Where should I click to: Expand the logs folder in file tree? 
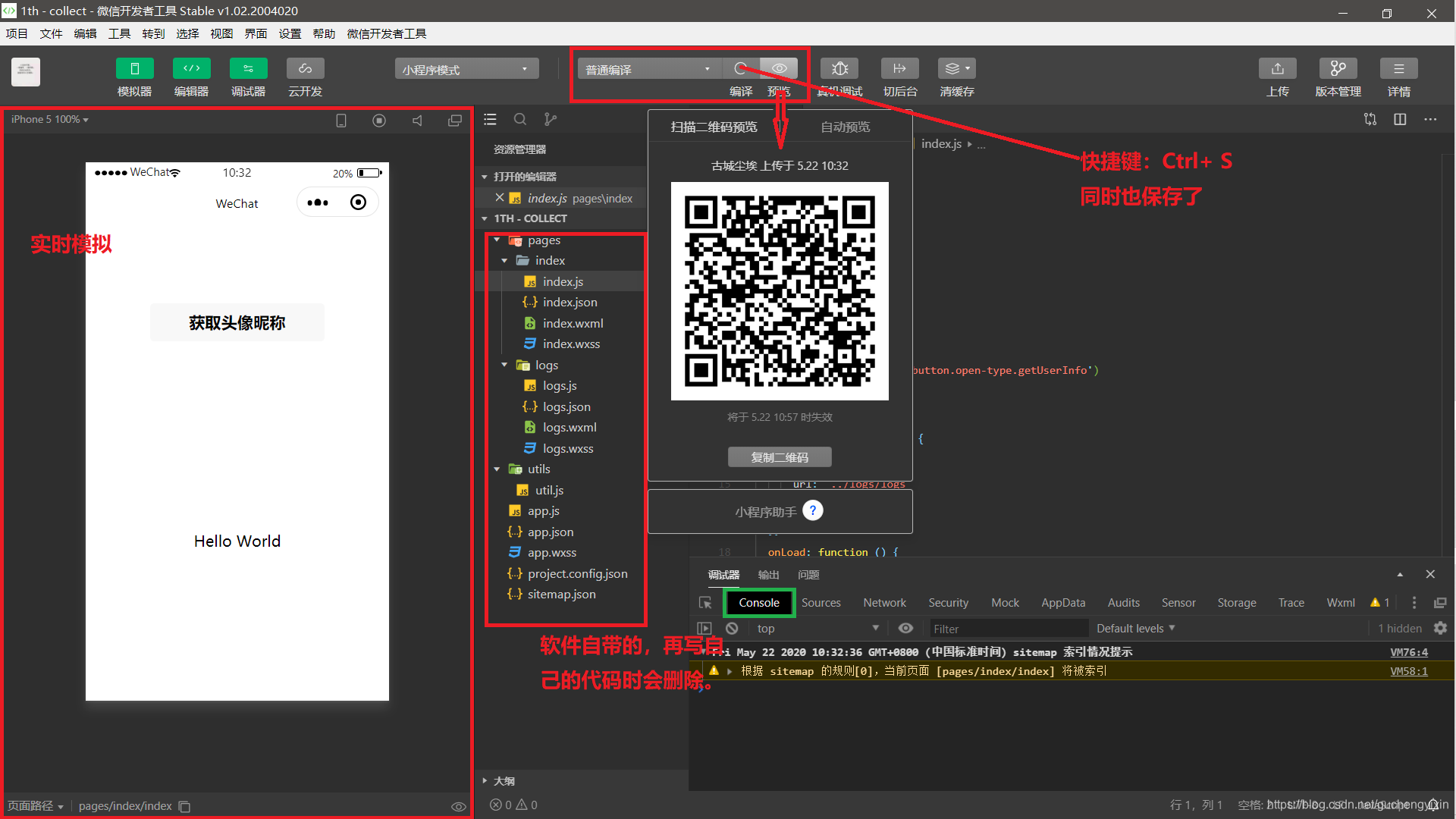(504, 364)
